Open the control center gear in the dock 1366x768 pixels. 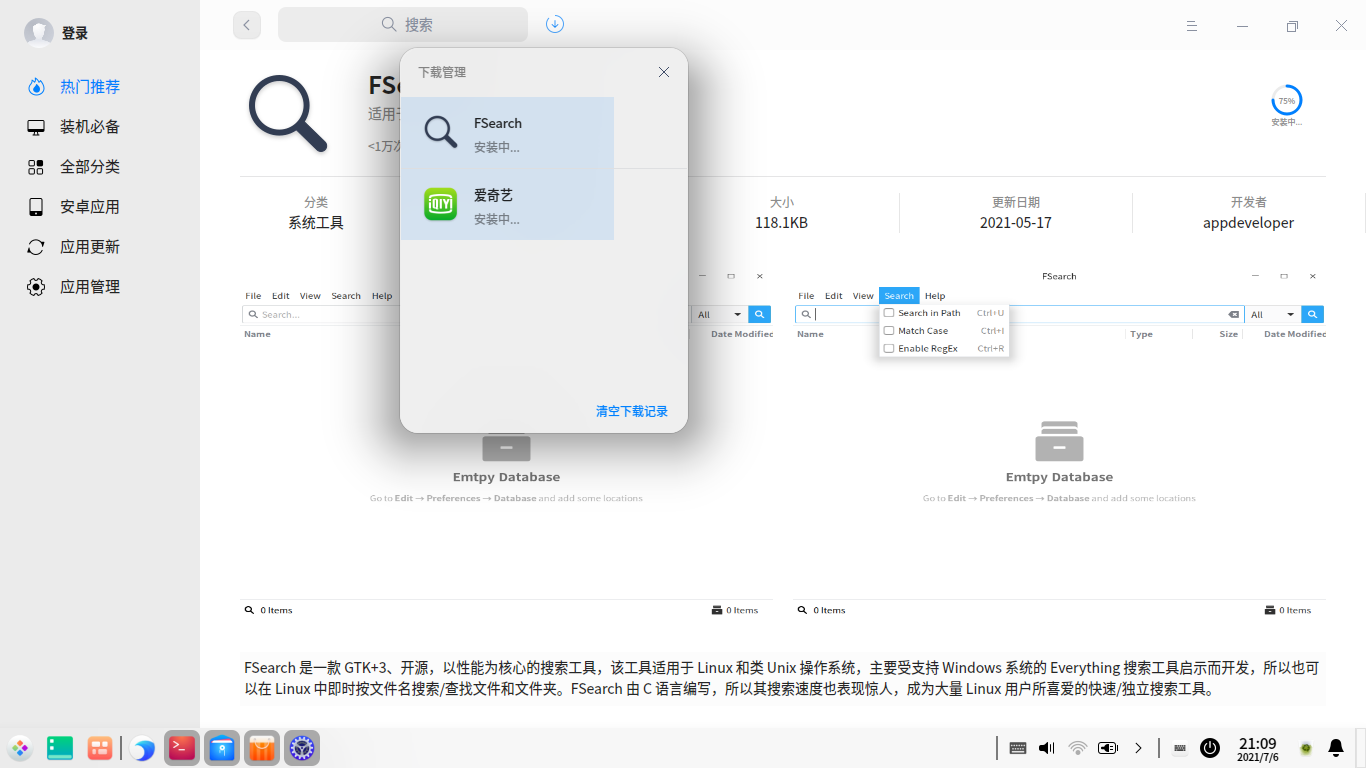coord(302,747)
